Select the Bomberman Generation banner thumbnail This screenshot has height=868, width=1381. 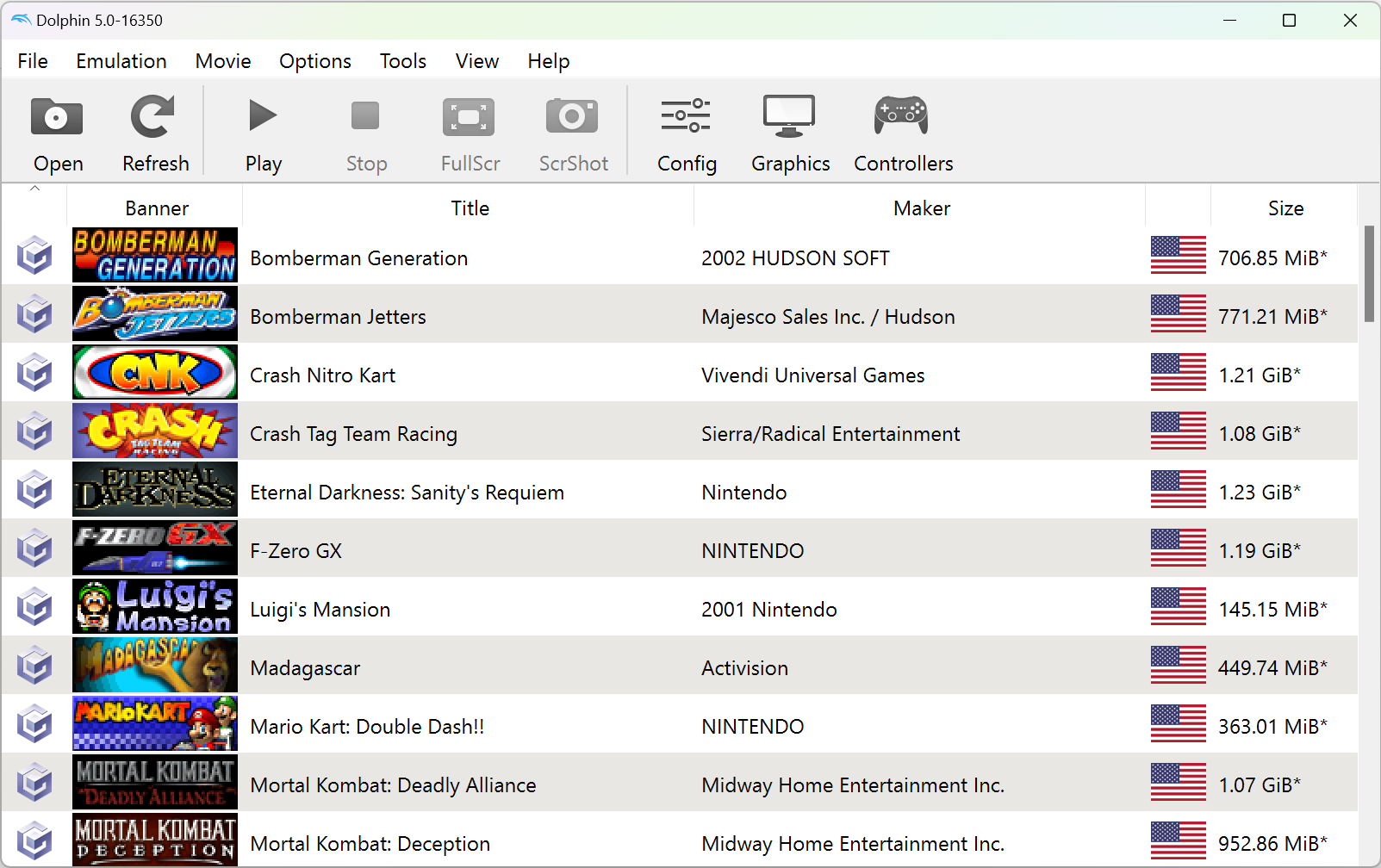click(x=155, y=255)
